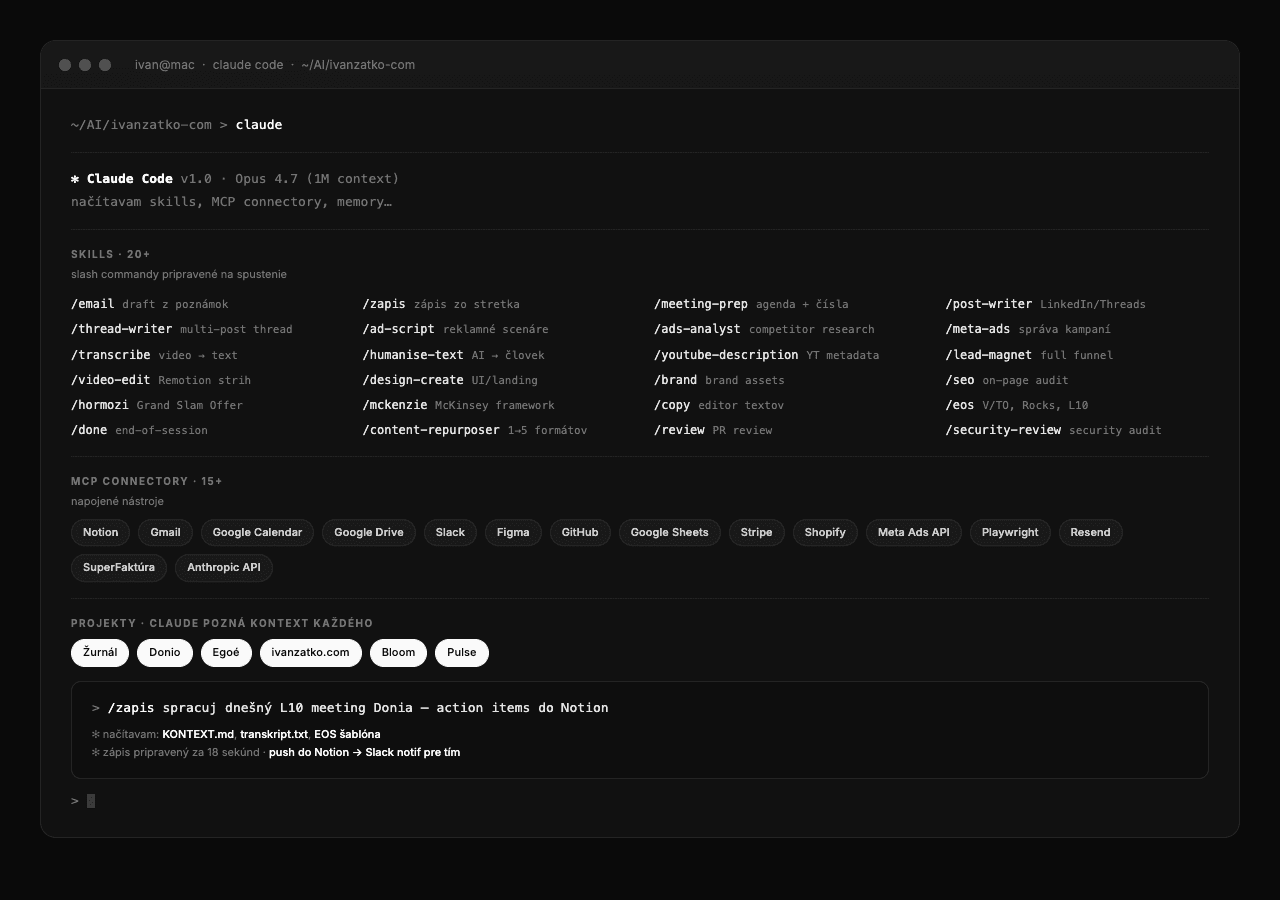Open the Google Calendar connector
1280x900 pixels.
[257, 532]
